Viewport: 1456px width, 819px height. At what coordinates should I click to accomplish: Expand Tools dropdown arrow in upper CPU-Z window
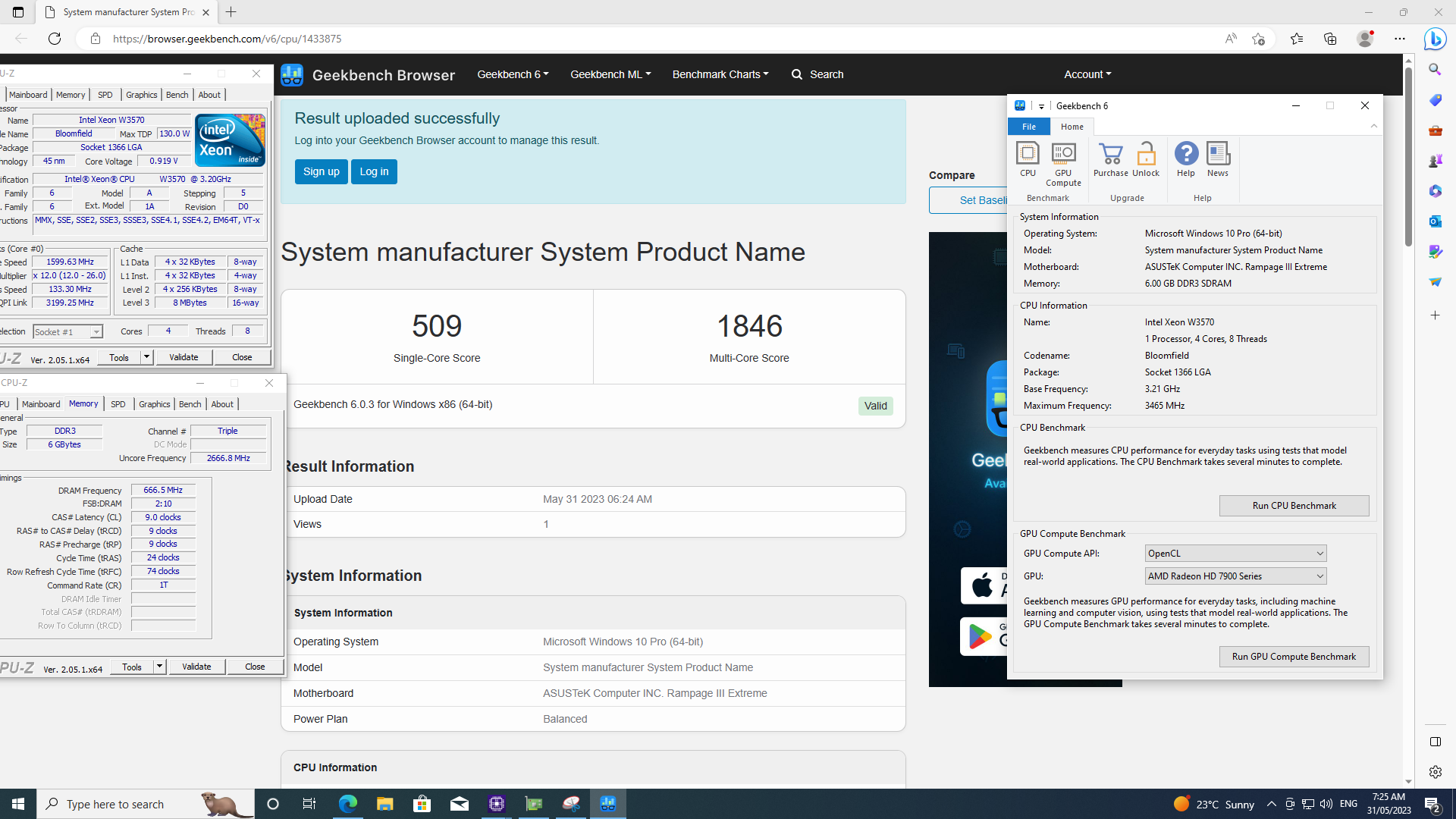(146, 357)
